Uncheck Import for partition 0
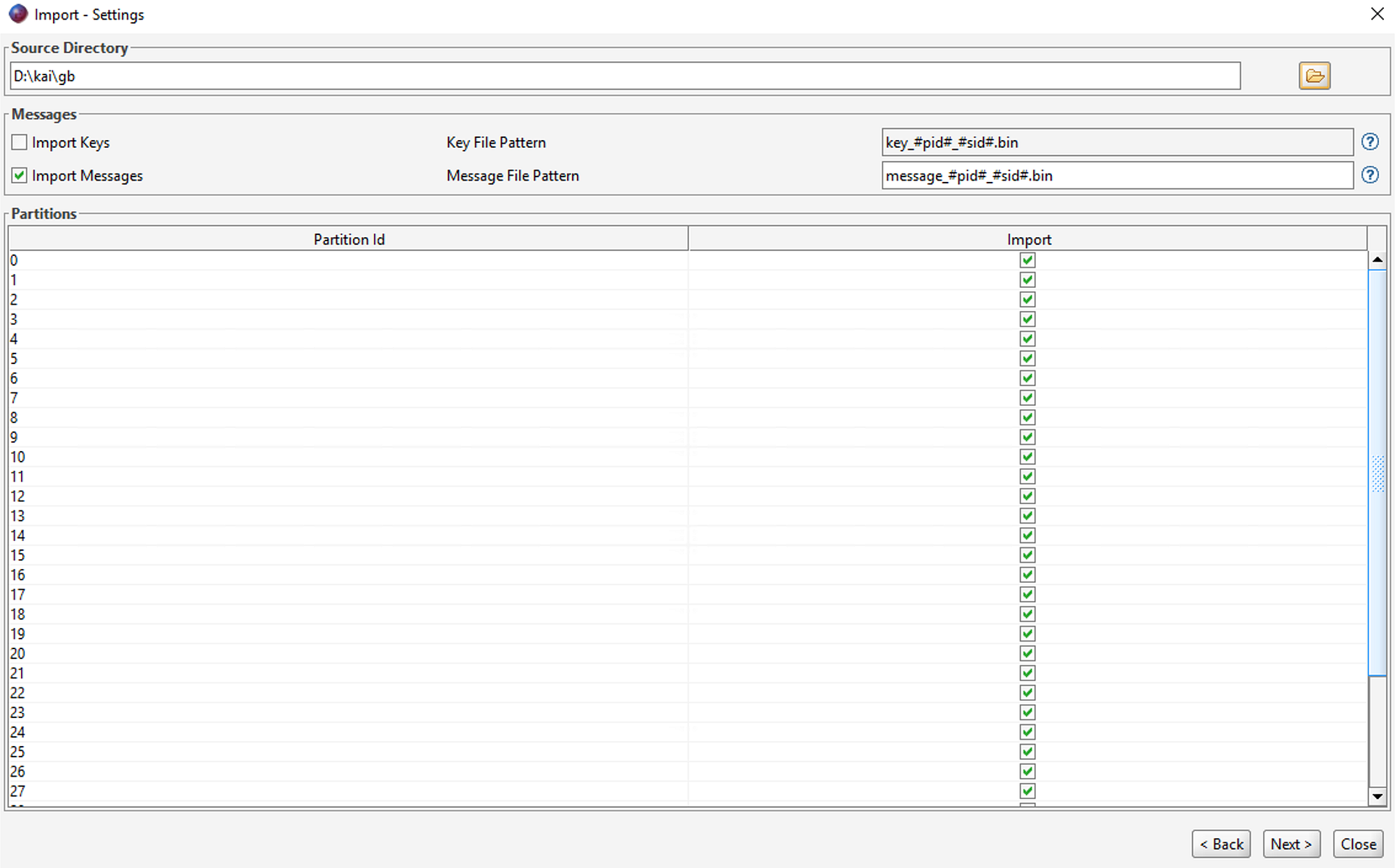The height and width of the screenshot is (868, 1395). coord(1027,259)
